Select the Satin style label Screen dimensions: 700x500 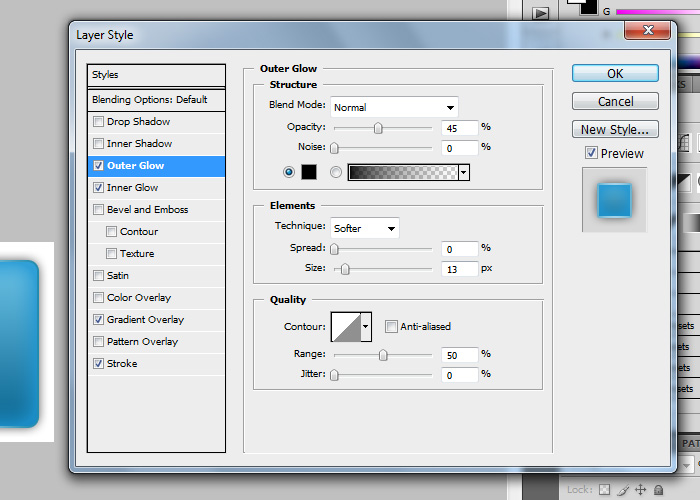click(118, 275)
